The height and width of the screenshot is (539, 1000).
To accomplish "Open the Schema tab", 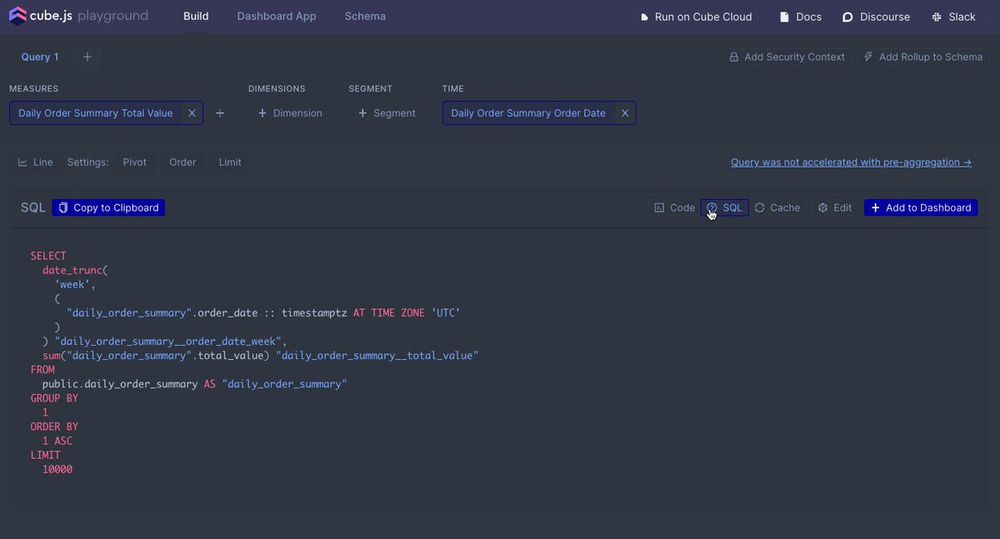I will point(365,17).
